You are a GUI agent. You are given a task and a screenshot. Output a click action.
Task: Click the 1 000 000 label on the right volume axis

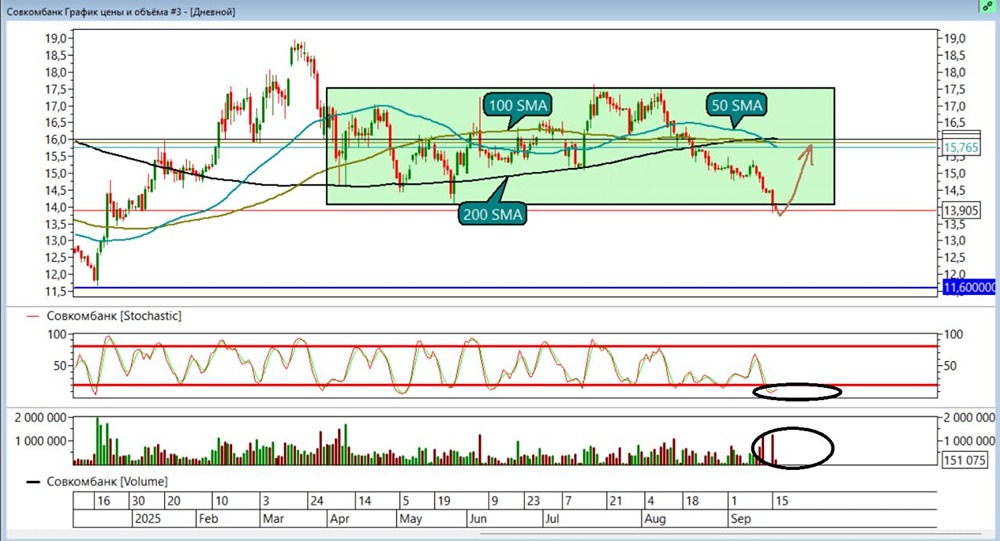coord(969,441)
